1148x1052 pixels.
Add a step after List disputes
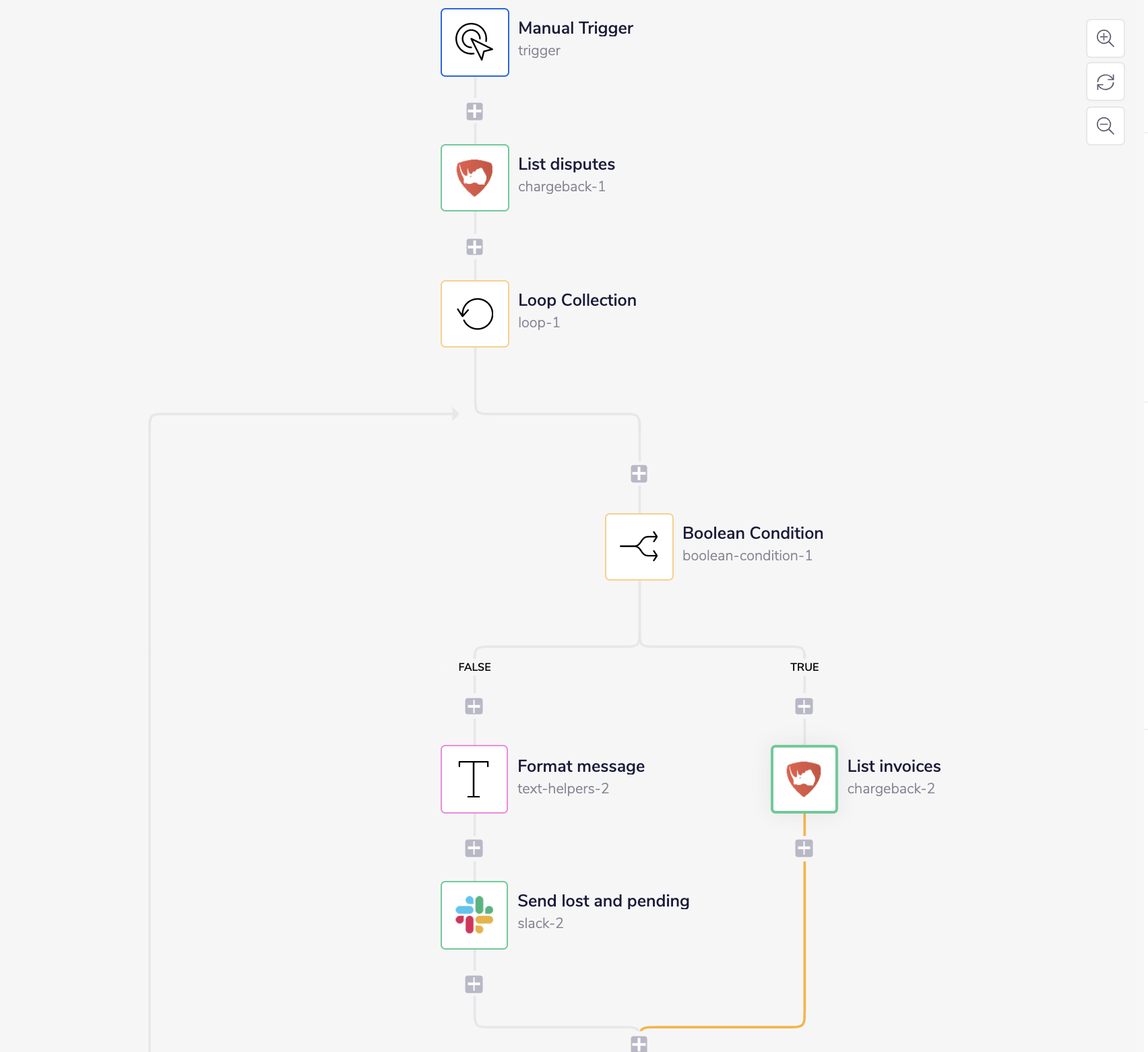tap(475, 246)
